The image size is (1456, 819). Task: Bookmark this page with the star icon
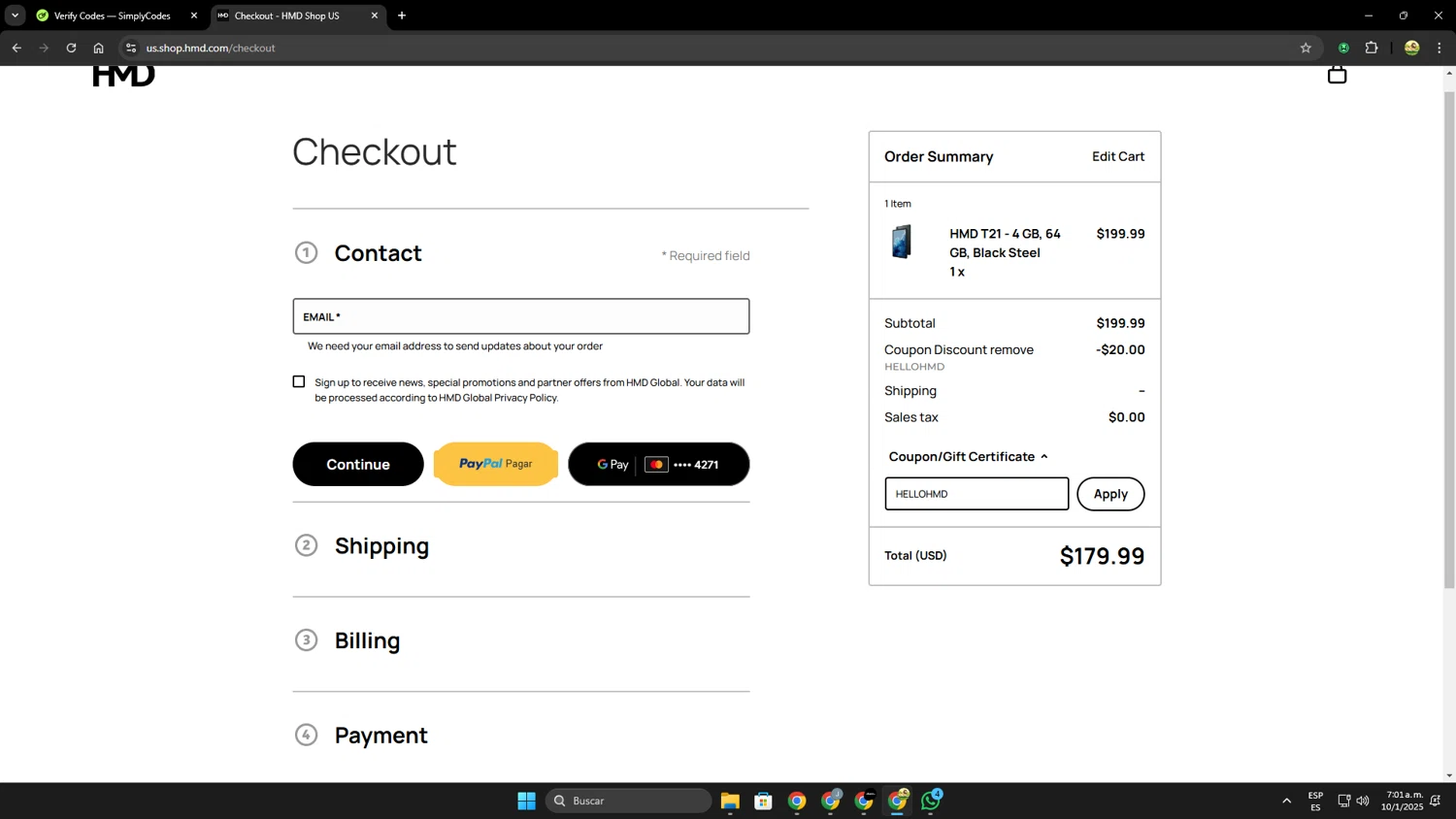pyautogui.click(x=1306, y=48)
